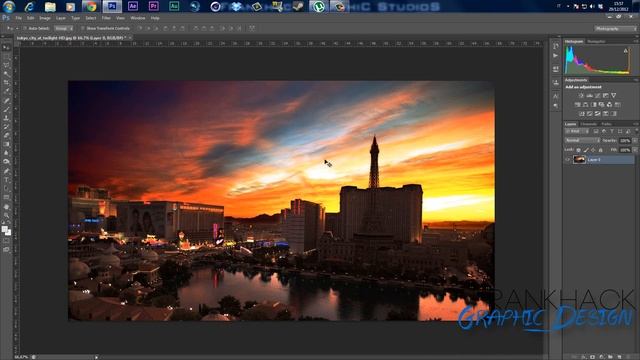Add a Vibrance adjustment

(613, 96)
